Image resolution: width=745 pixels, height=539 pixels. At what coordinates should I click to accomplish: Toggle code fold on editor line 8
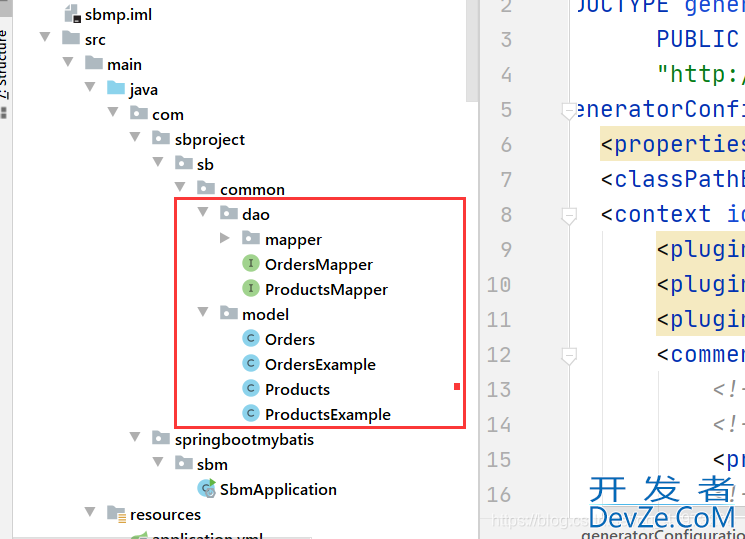[569, 216]
